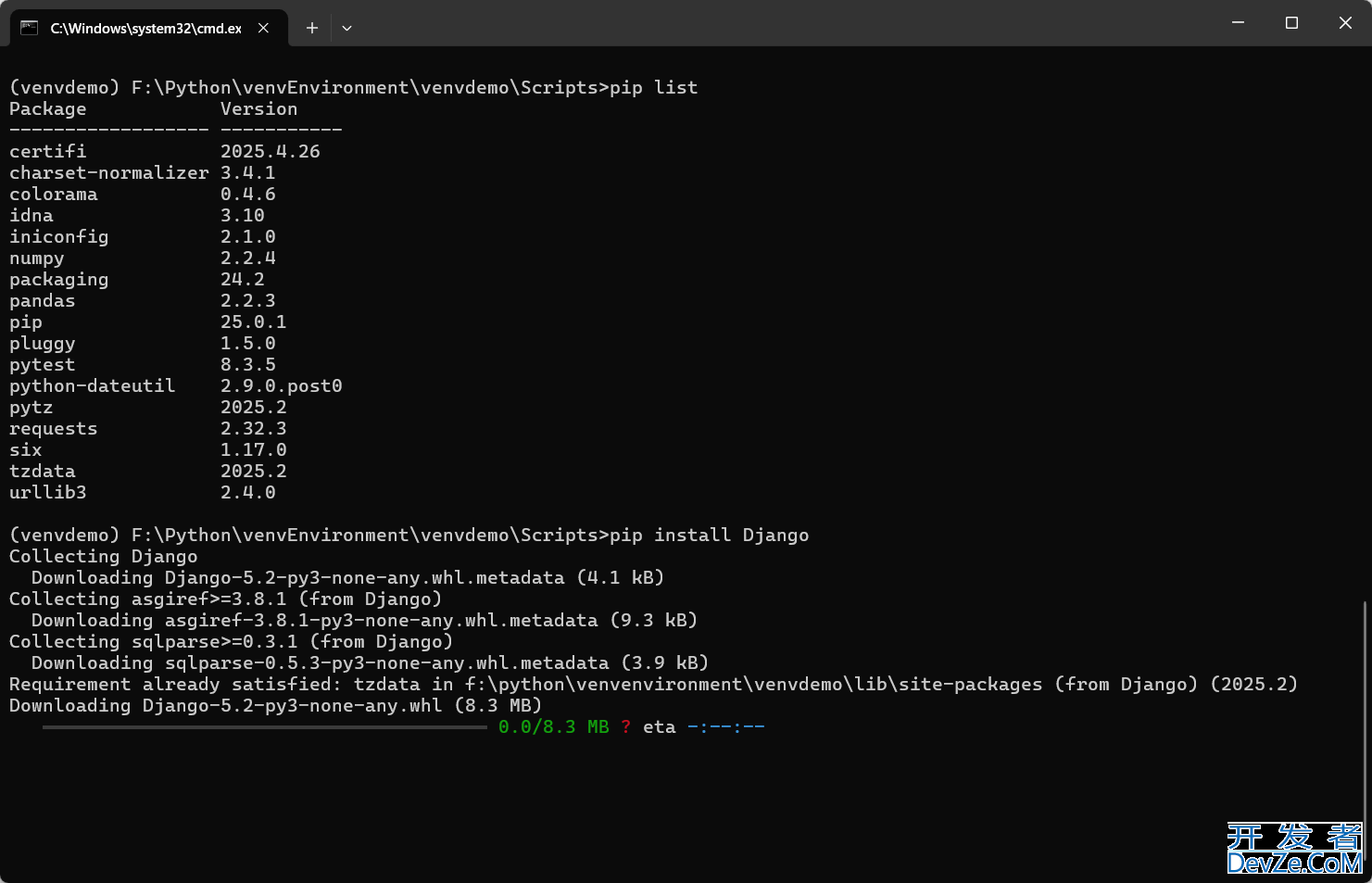Close the terminal window
This screenshot has width=1372, height=883.
(x=1345, y=22)
